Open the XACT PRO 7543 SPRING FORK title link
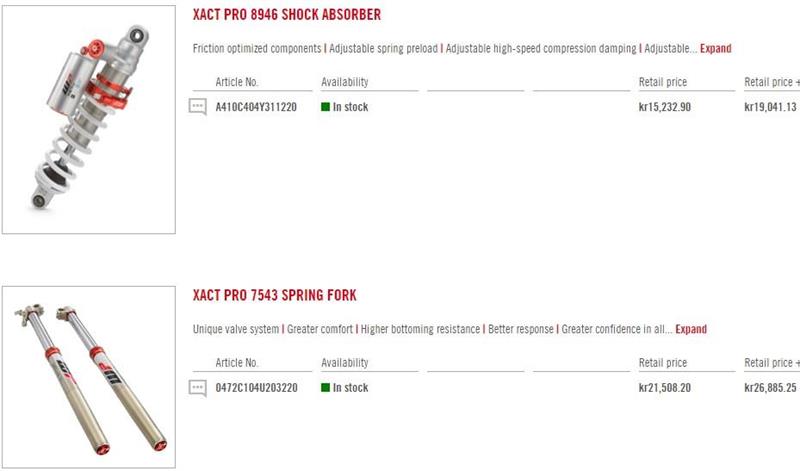Image resolution: width=800 pixels, height=471 pixels. tap(274, 296)
